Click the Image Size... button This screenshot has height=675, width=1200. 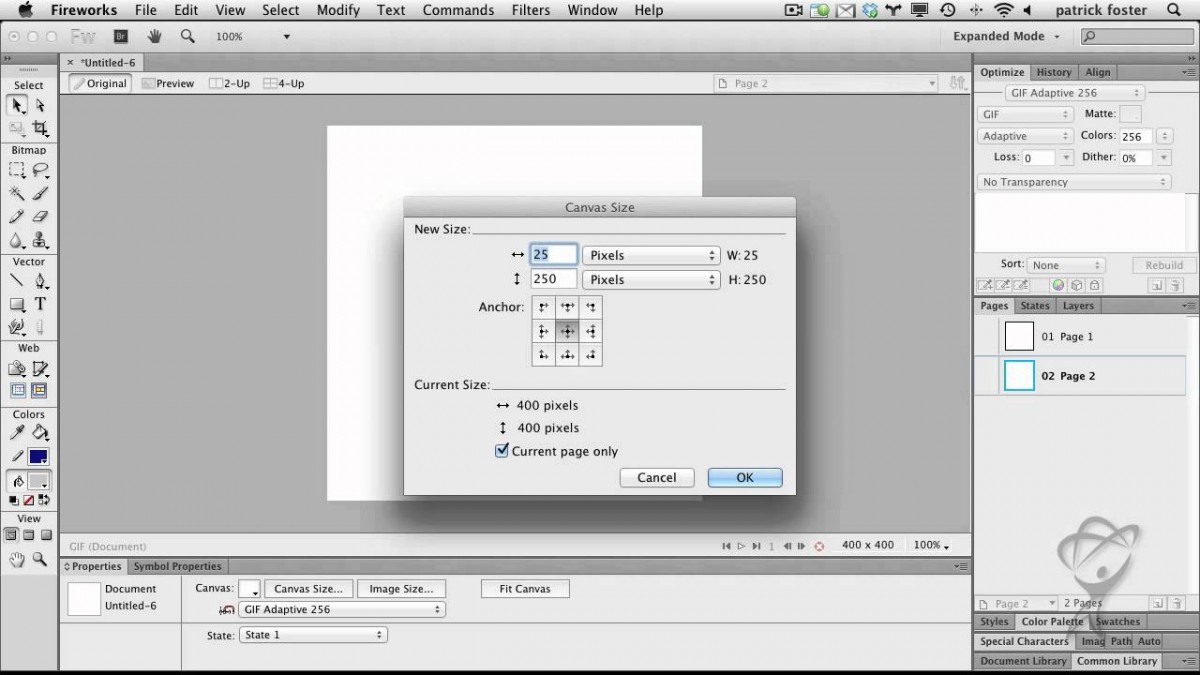(401, 589)
